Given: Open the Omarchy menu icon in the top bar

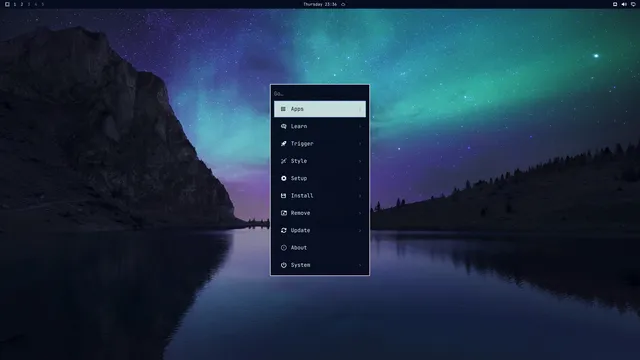Looking at the screenshot, I should (7, 4).
